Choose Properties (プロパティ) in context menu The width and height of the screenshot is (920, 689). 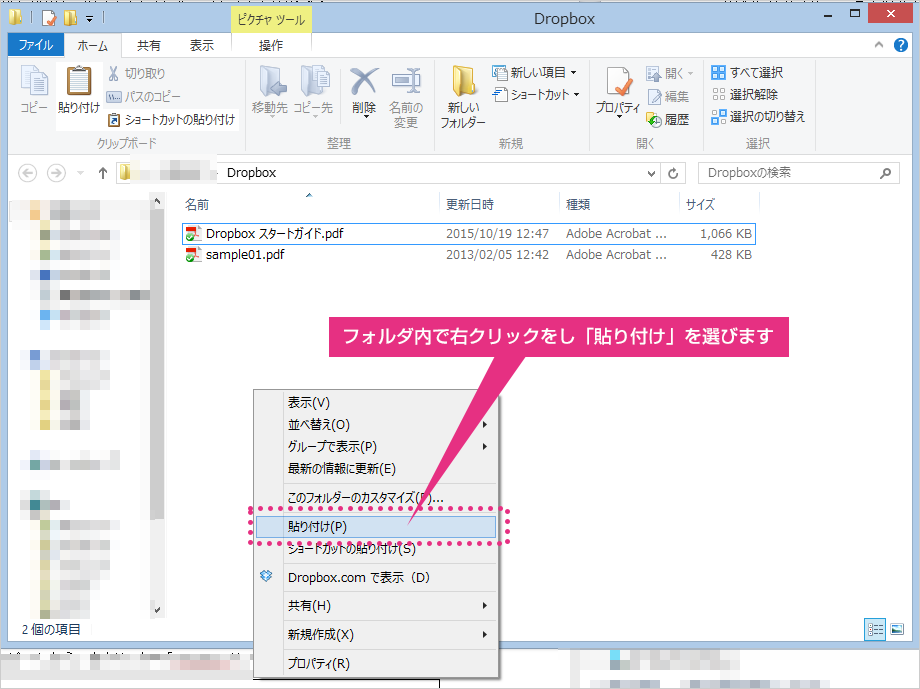(x=376, y=664)
